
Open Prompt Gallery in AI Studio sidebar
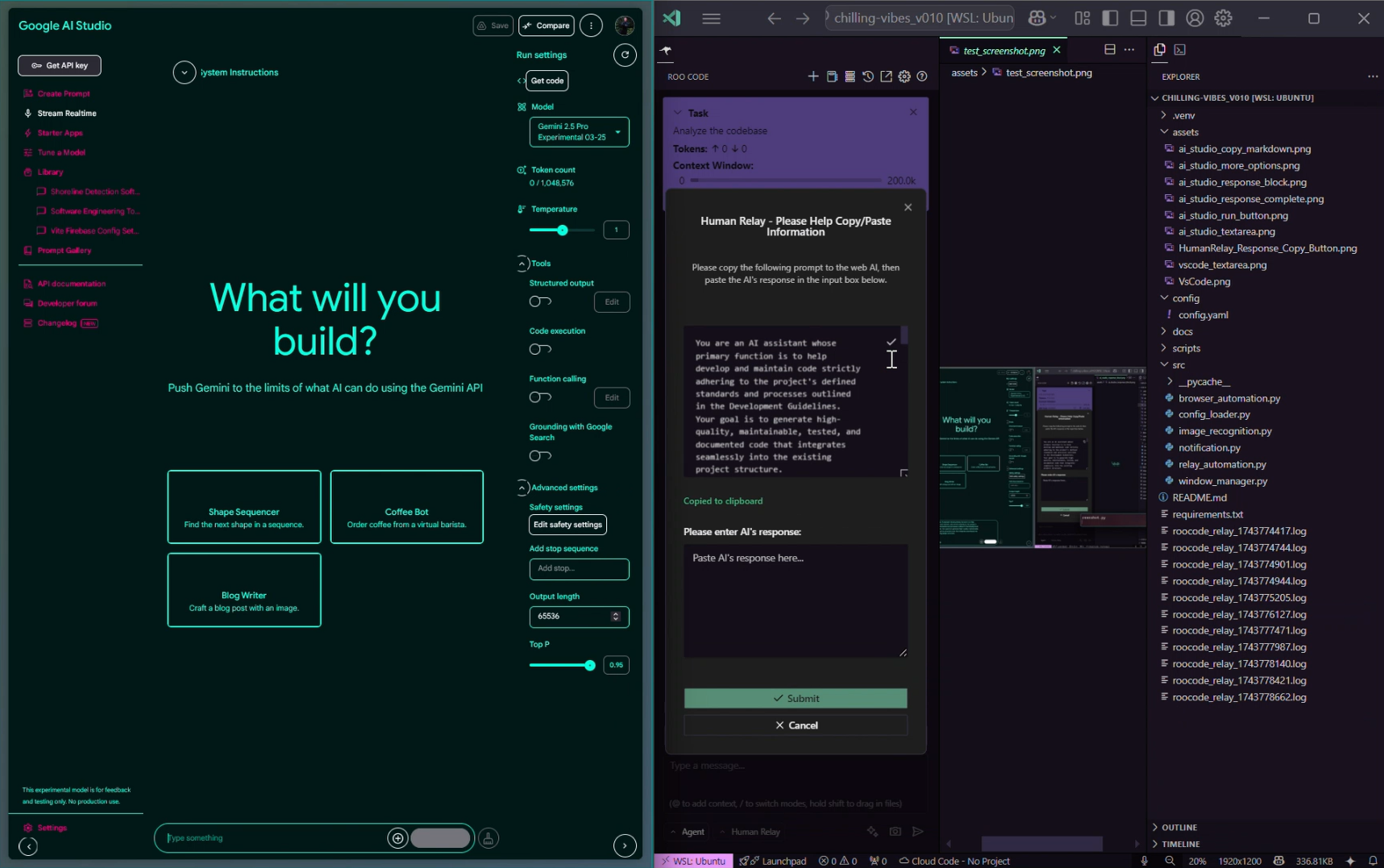(x=64, y=251)
